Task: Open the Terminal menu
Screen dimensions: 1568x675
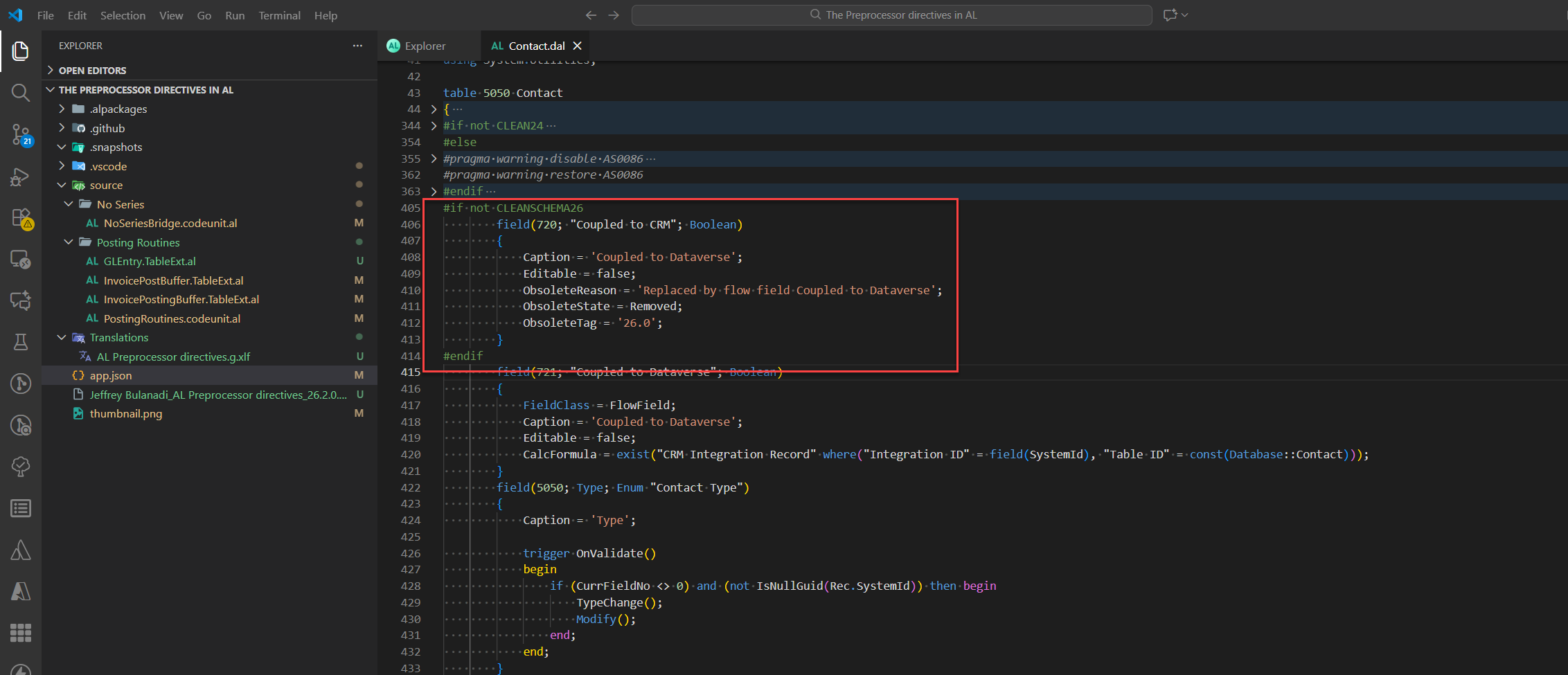Action: coord(279,15)
